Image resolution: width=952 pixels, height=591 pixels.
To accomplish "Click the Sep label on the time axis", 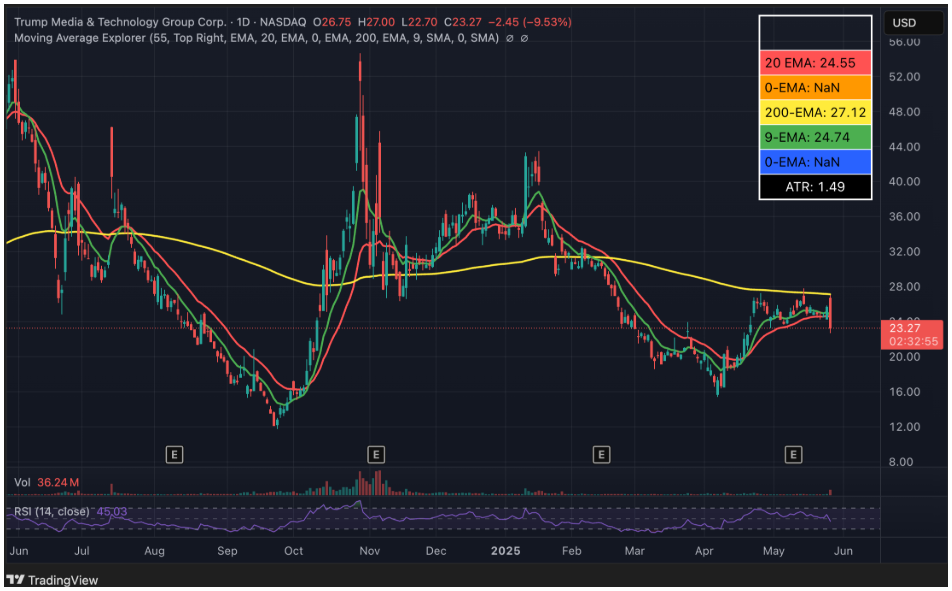I will [x=227, y=551].
